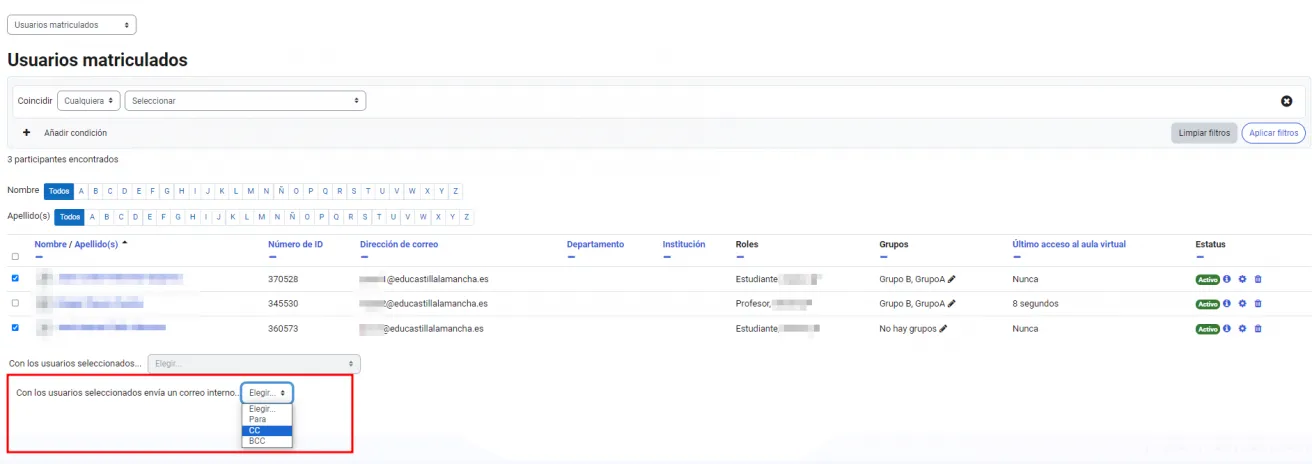Uncheck the checkbox for user 370528
This screenshot has width=1312, height=464.
point(15,279)
